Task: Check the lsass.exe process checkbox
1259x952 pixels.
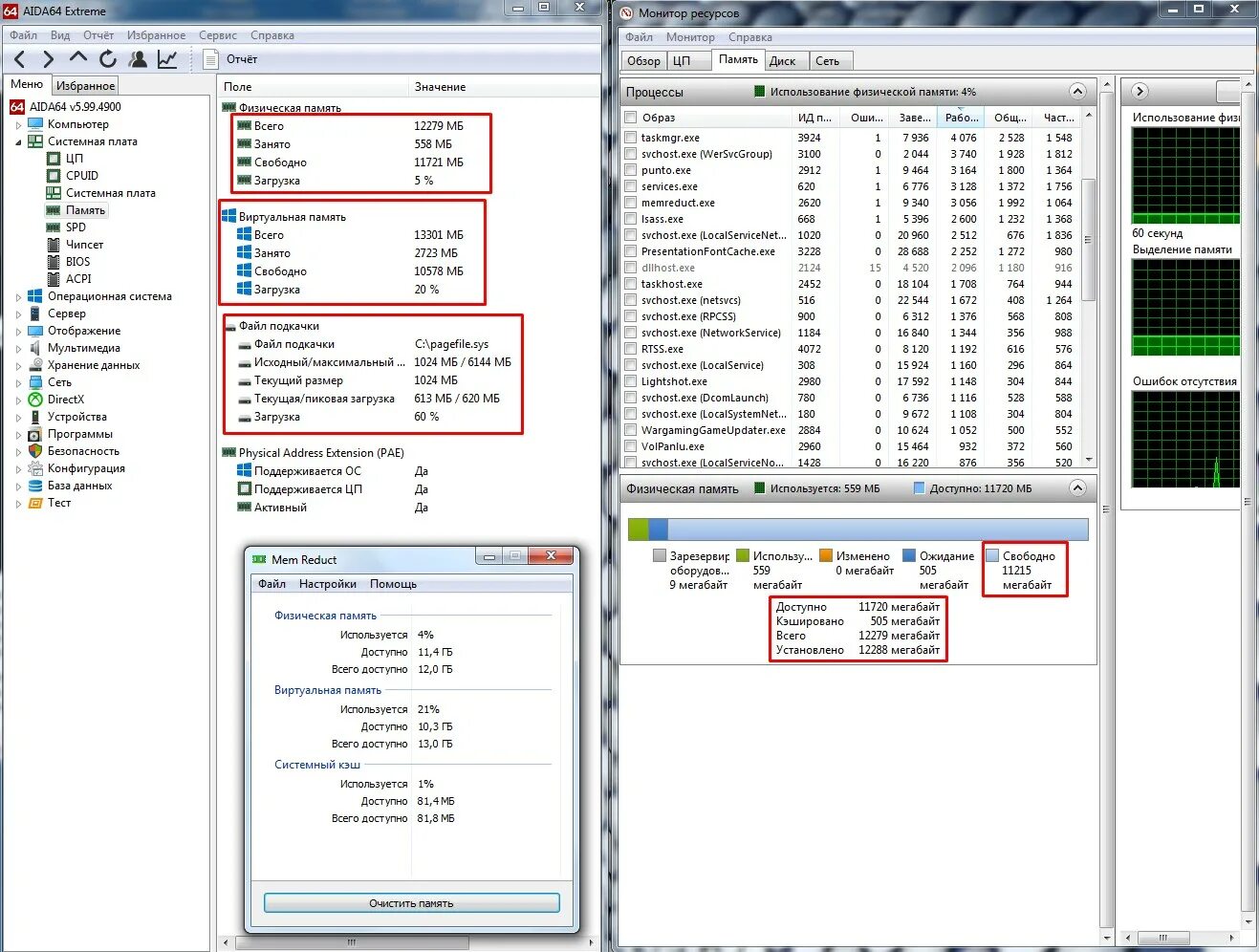Action: coord(631,219)
